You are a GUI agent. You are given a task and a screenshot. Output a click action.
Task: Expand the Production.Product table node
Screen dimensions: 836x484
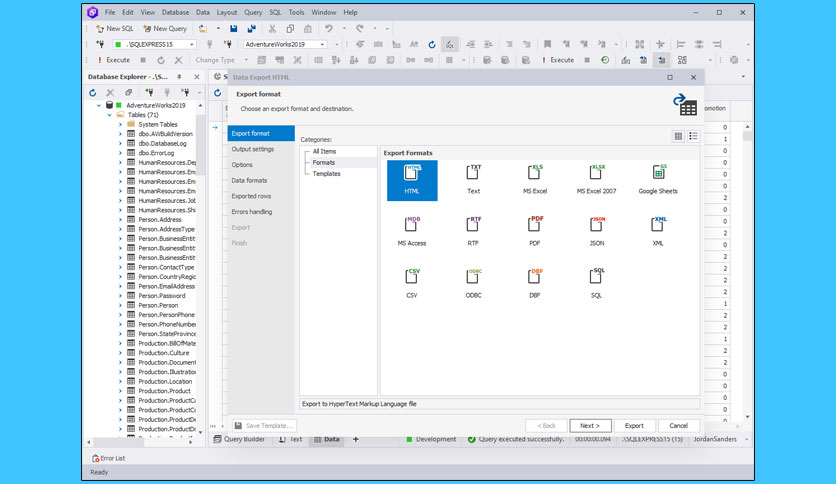120,391
